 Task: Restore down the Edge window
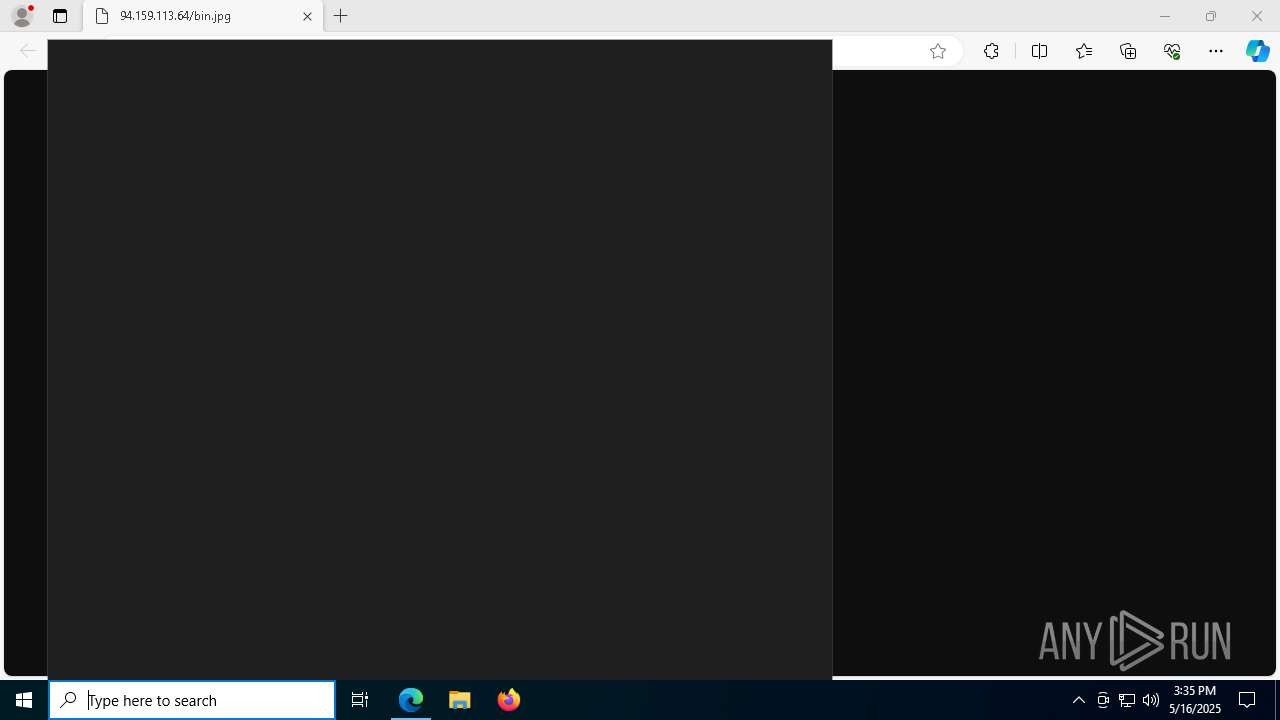1210,16
